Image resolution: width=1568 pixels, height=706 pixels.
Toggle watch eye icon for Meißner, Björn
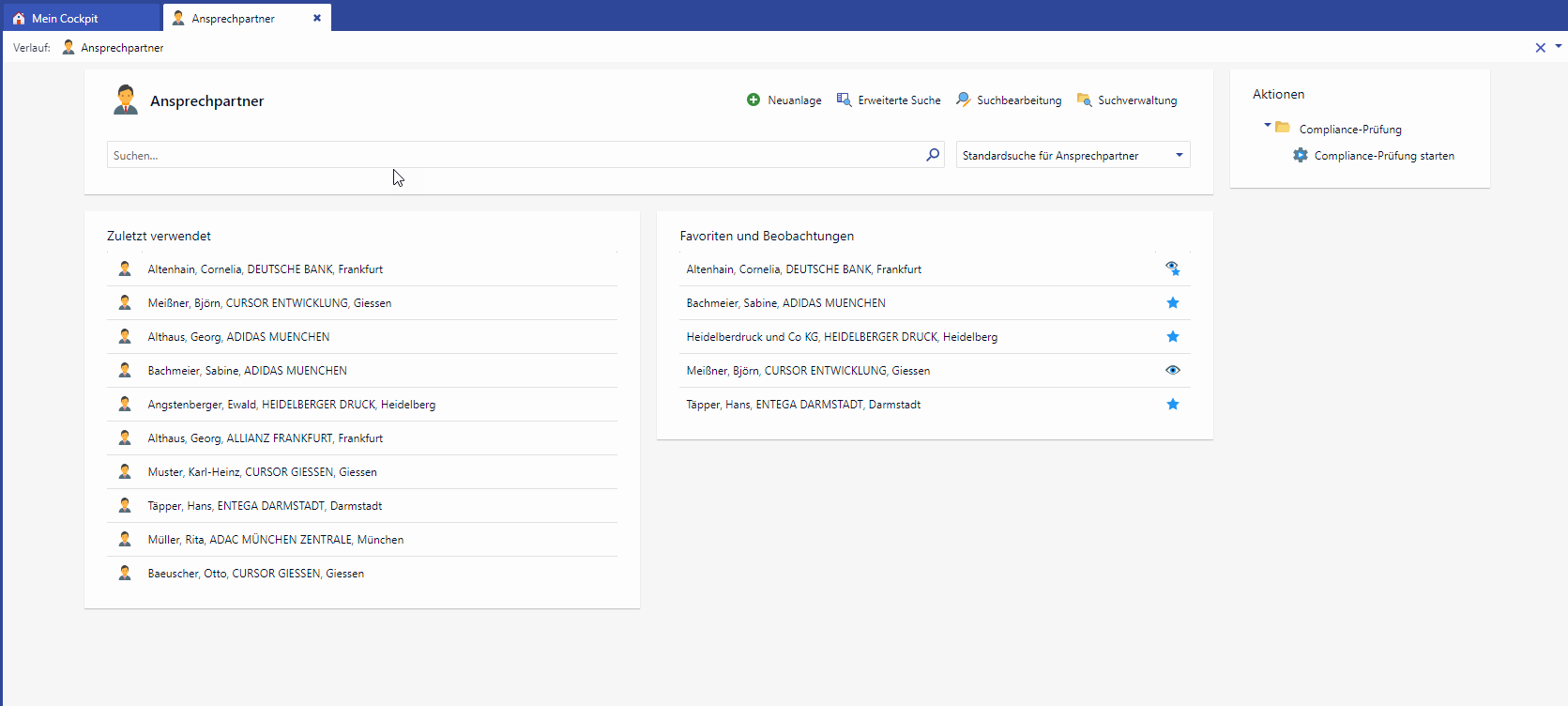[1172, 370]
